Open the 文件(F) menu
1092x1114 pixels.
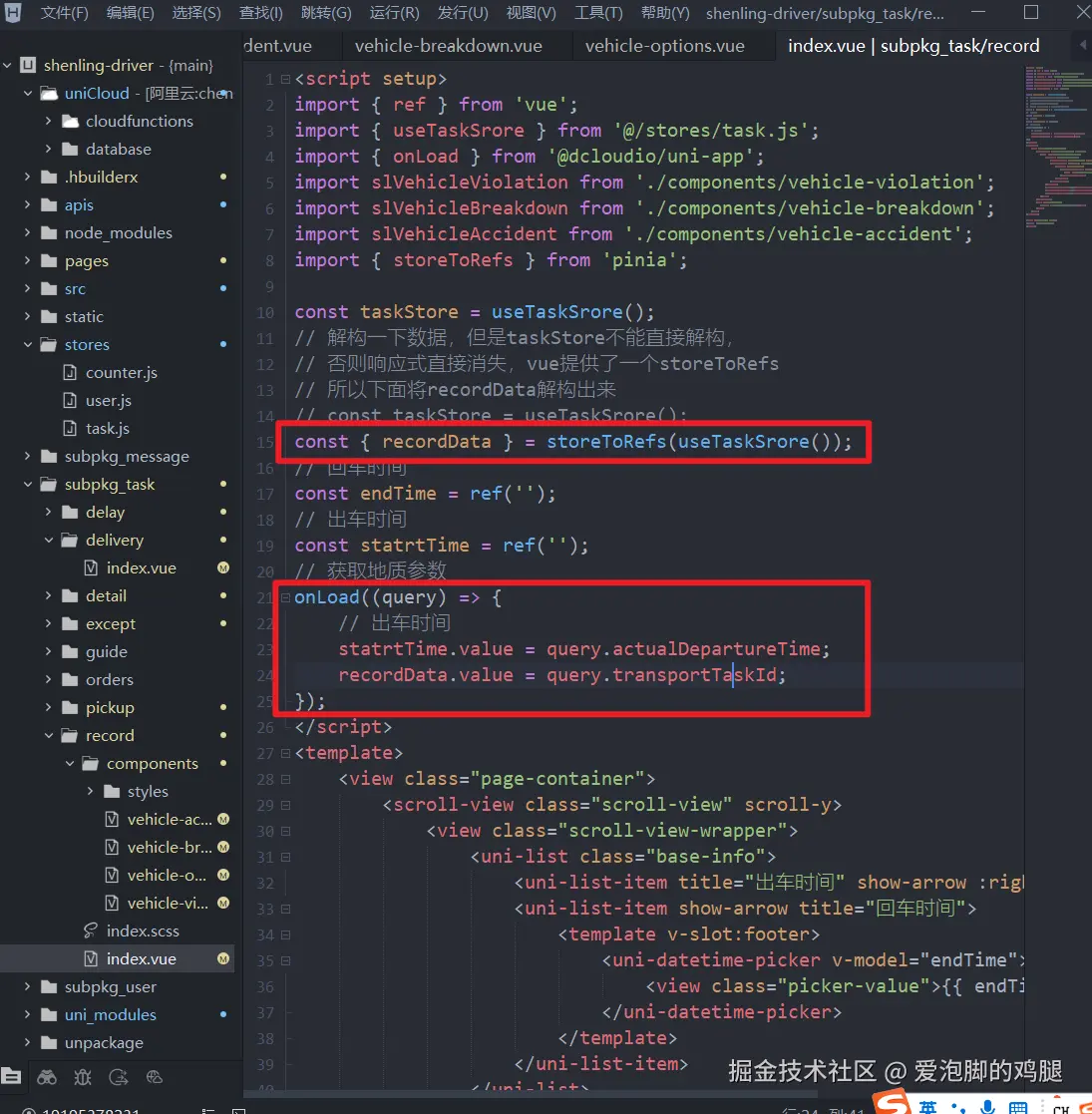65,13
